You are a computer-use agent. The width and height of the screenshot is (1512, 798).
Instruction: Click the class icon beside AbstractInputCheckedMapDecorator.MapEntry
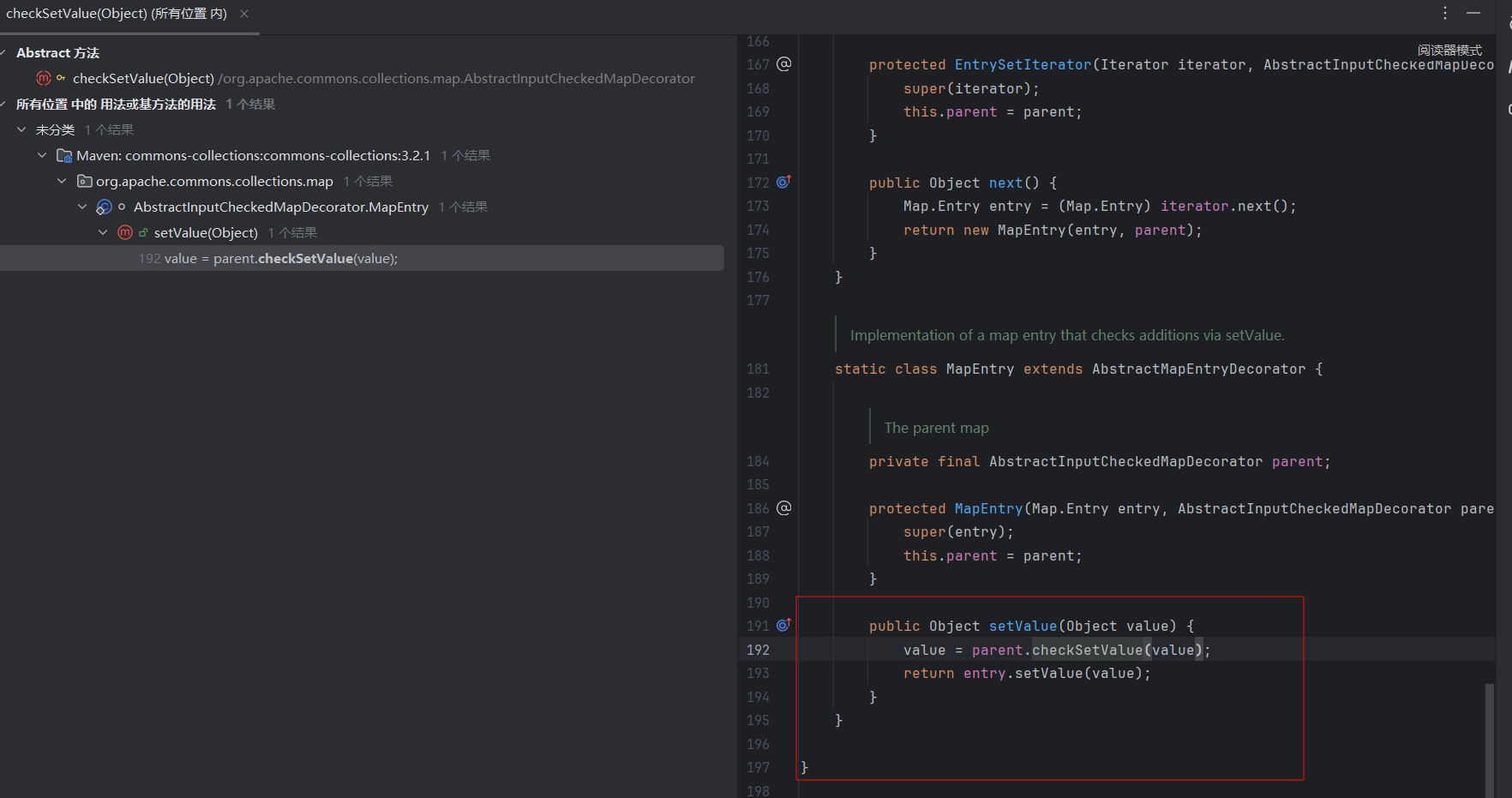(104, 207)
